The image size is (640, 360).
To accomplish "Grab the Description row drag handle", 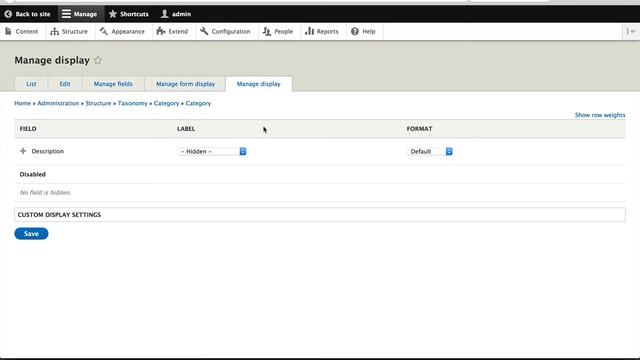I will (x=23, y=151).
